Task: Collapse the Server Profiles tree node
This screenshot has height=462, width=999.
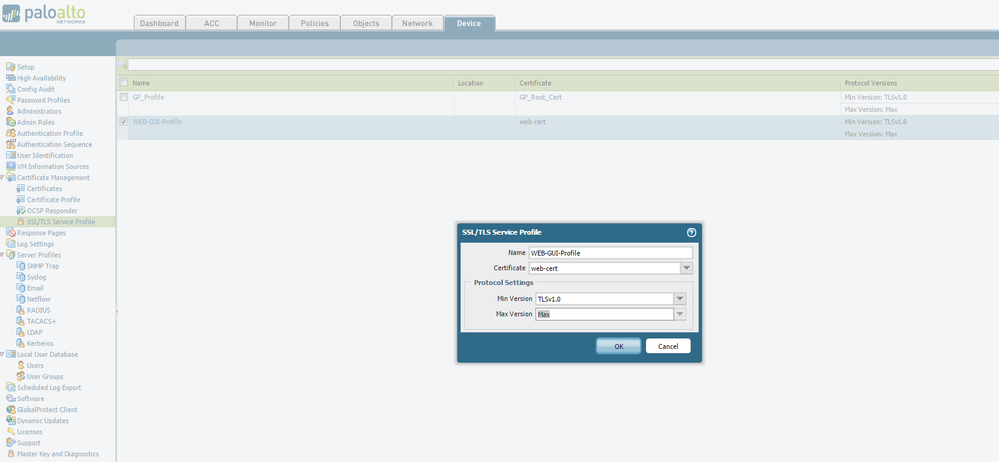Action: (x=3, y=255)
